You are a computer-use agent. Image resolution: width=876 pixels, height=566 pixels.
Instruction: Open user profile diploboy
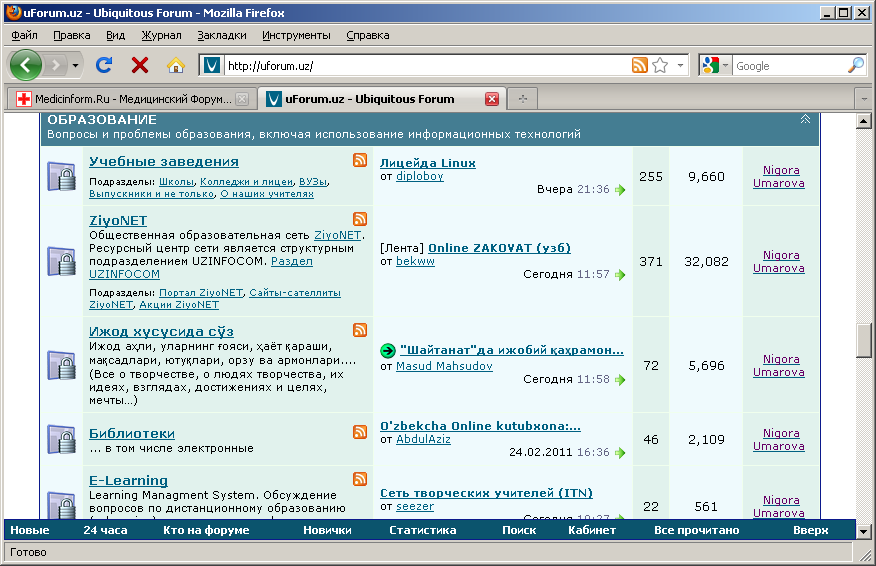pyautogui.click(x=420, y=176)
